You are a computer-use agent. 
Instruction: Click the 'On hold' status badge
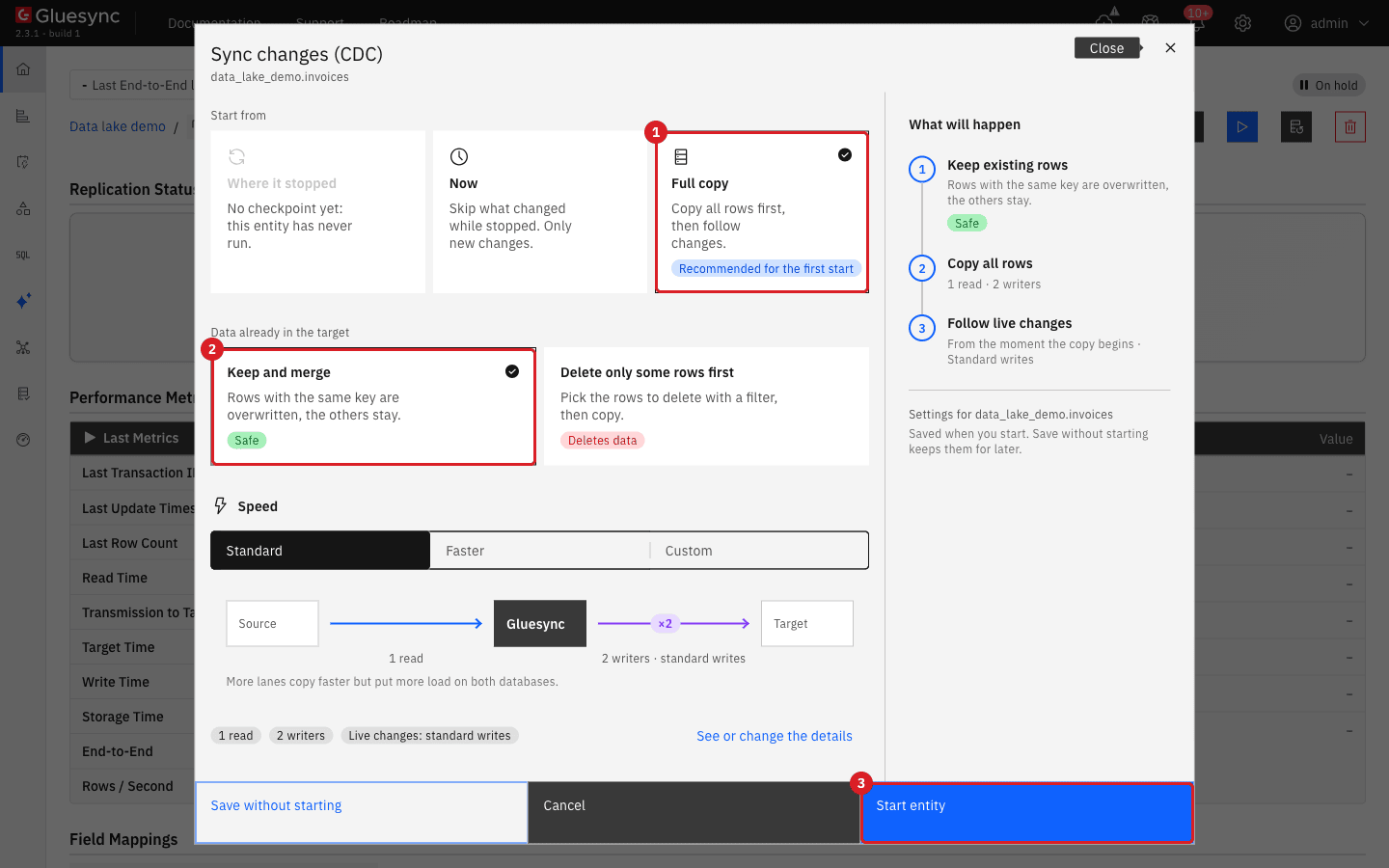pos(1328,85)
